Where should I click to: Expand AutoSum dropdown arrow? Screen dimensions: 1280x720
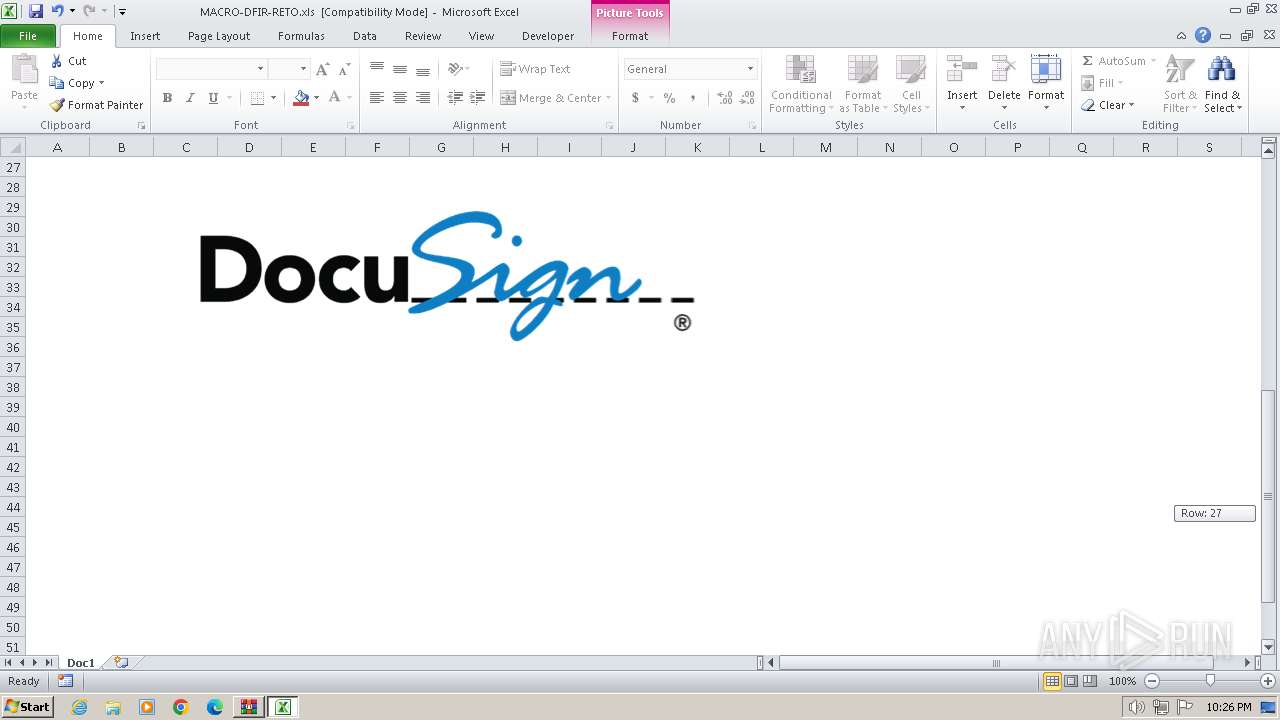click(x=1153, y=61)
